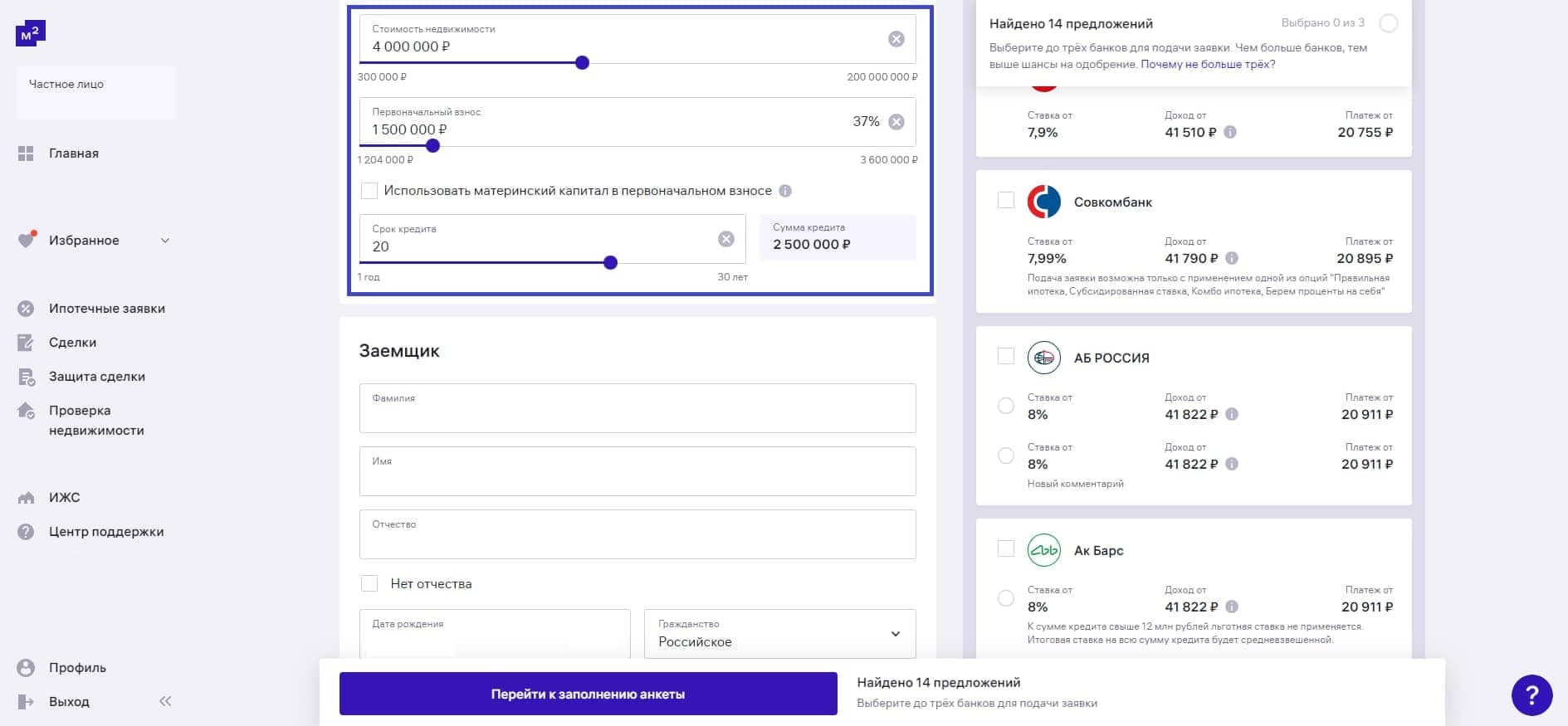Focus the Дата рождения field

tap(495, 634)
